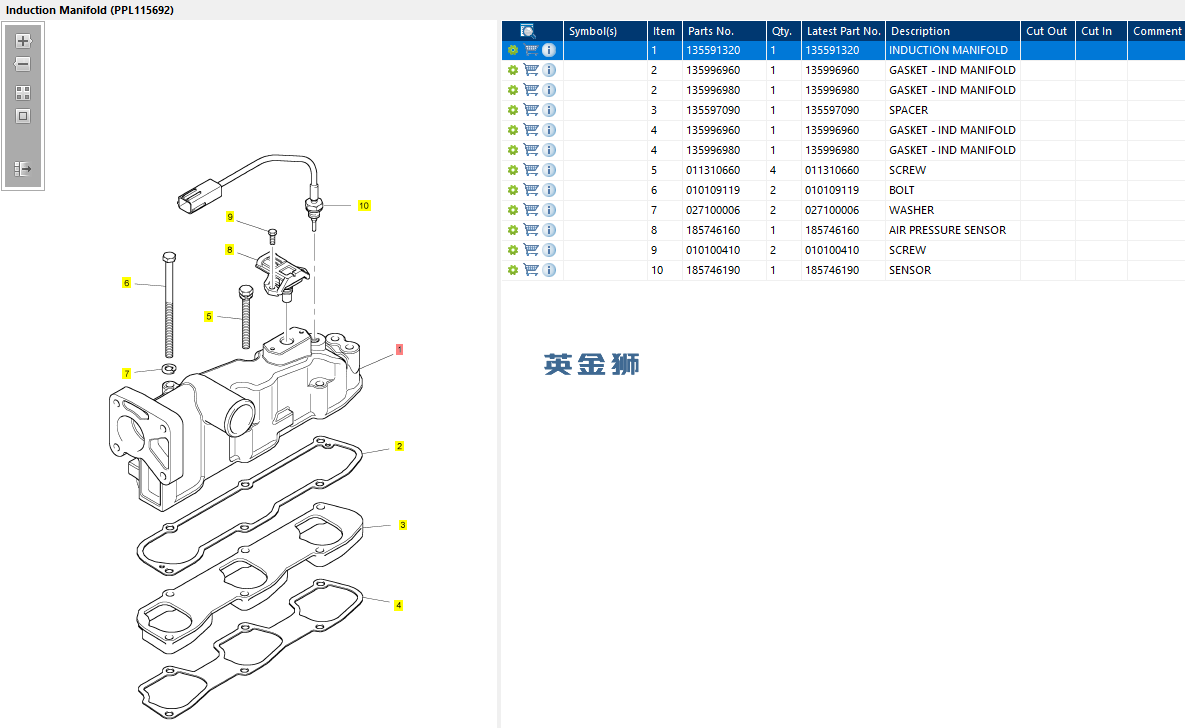Click the search icon in table header
Viewport: 1185px width, 728px height.
point(528,31)
